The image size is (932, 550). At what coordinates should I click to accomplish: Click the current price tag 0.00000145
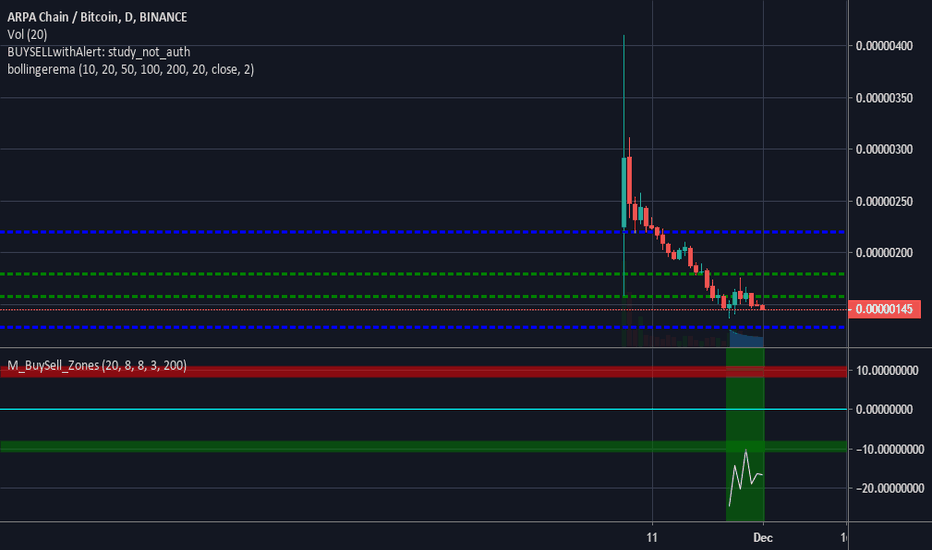884,309
